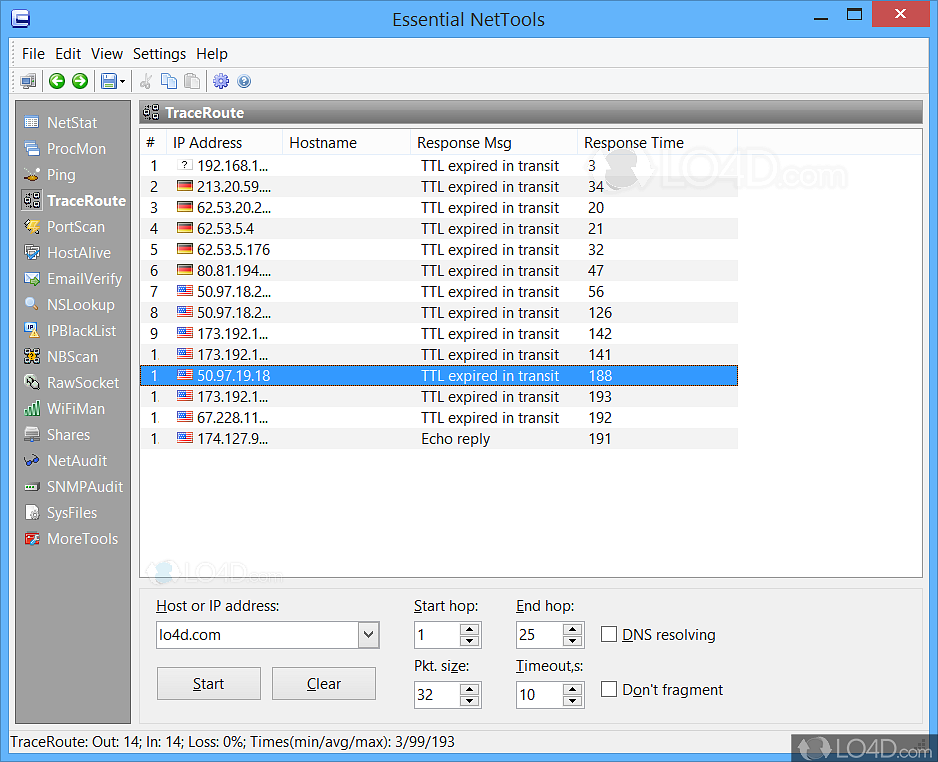Enable the DNS resolving checkbox
Screen dimensions: 938x762
[x=608, y=634]
